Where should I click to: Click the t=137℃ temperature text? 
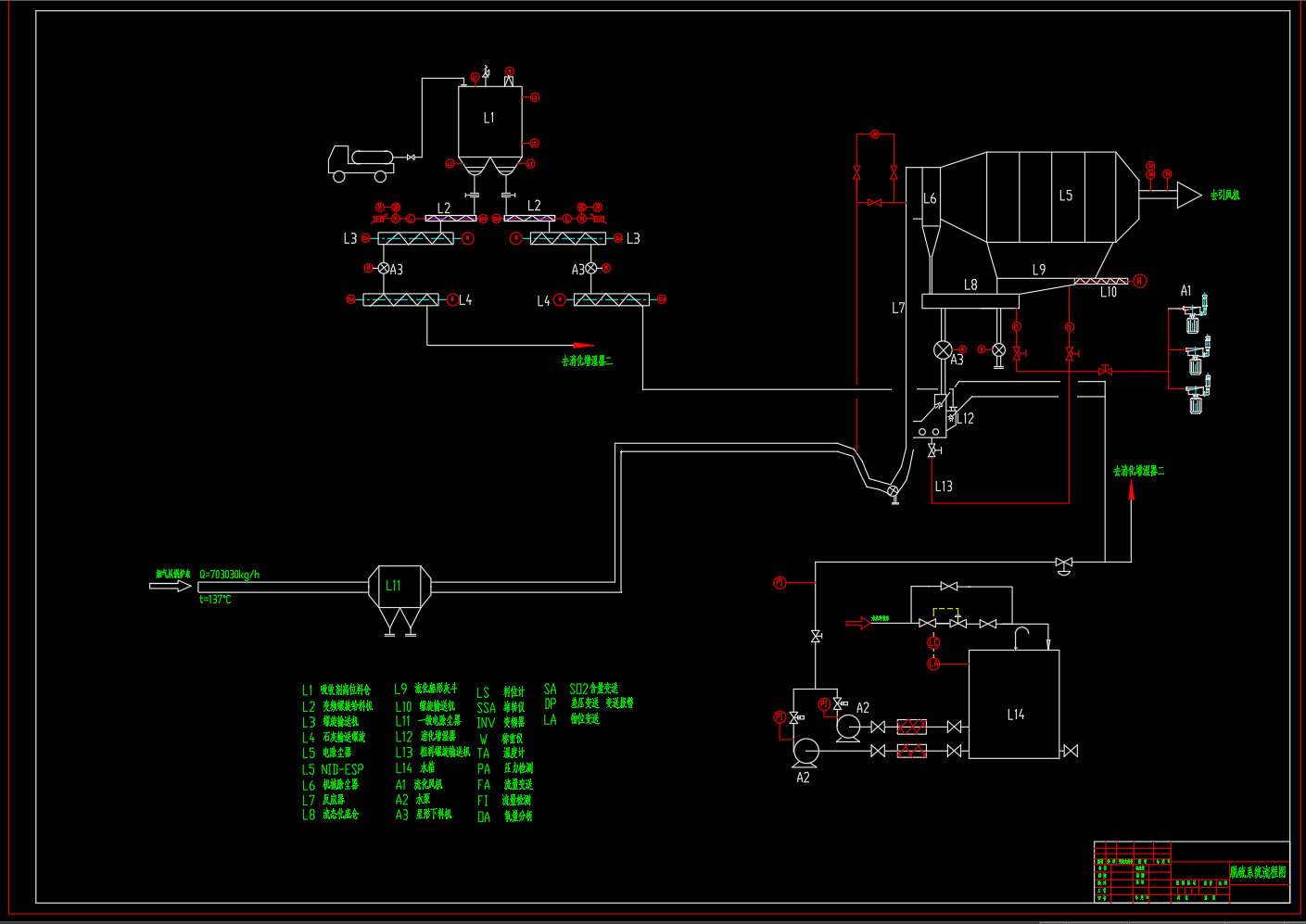point(215,600)
